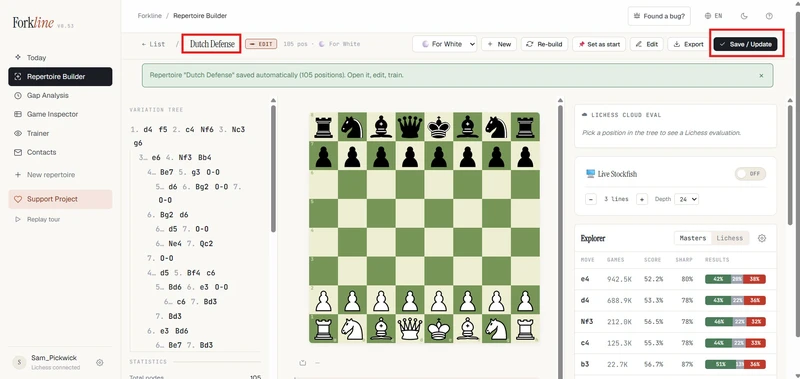800x379 pixels.
Task: Open settings gear next to Sam_Pickwick
Action: click(99, 363)
